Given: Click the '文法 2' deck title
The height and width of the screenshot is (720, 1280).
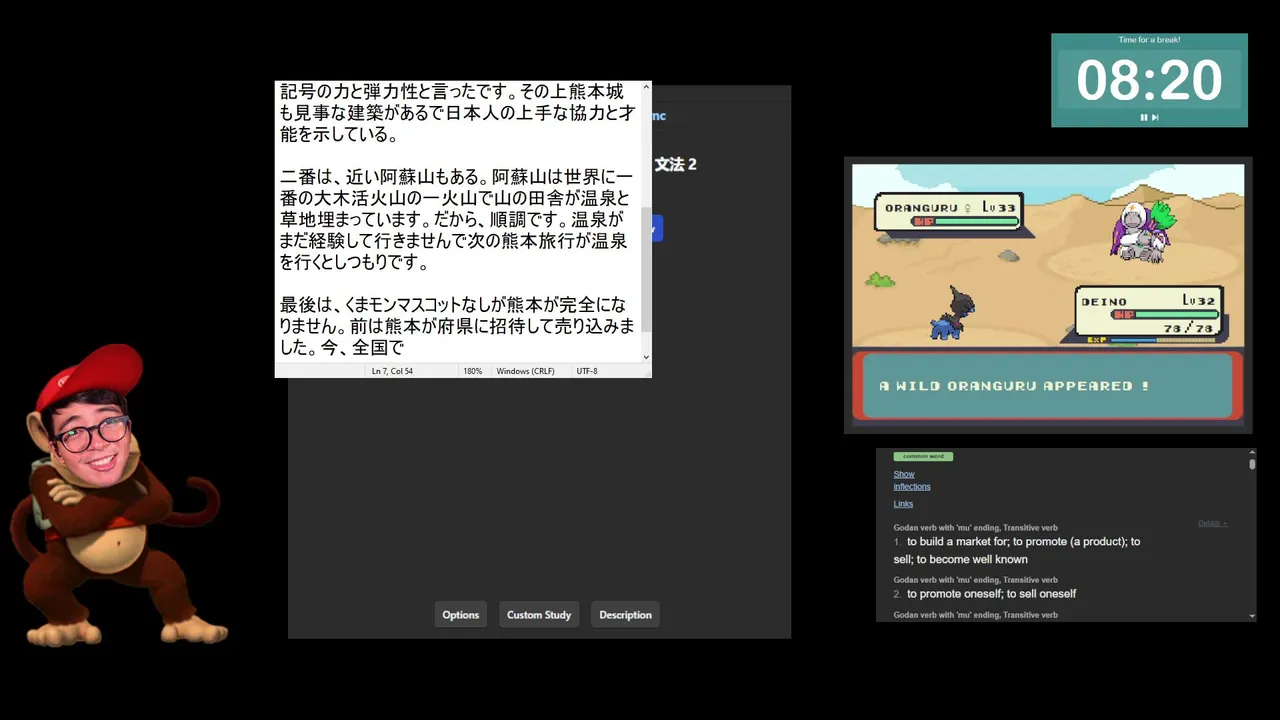Looking at the screenshot, I should 675,164.
